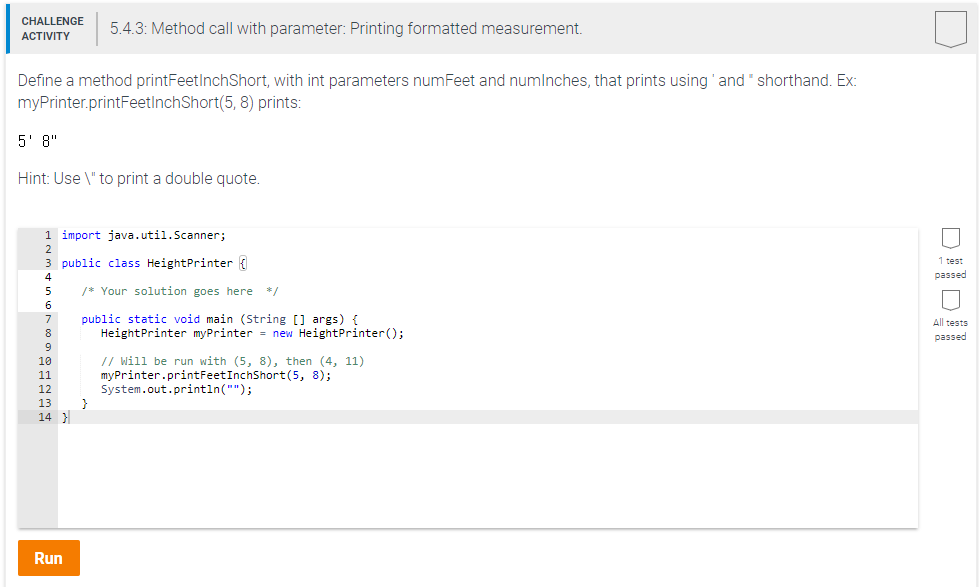The height and width of the screenshot is (587, 979).
Task: Click the CHALLENGE ACTIVITY label
Action: [x=52, y=27]
